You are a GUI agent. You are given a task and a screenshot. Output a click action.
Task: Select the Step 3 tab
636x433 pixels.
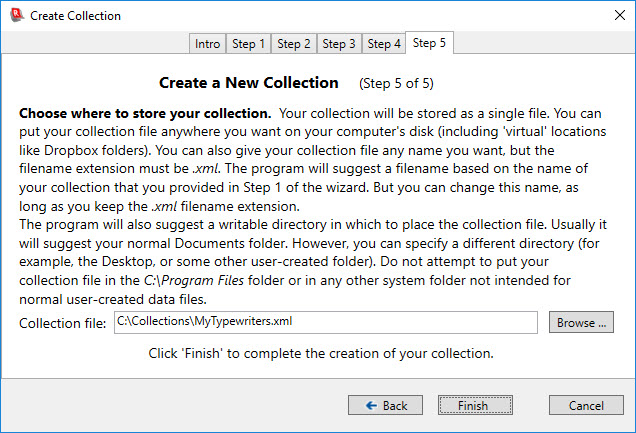point(339,44)
